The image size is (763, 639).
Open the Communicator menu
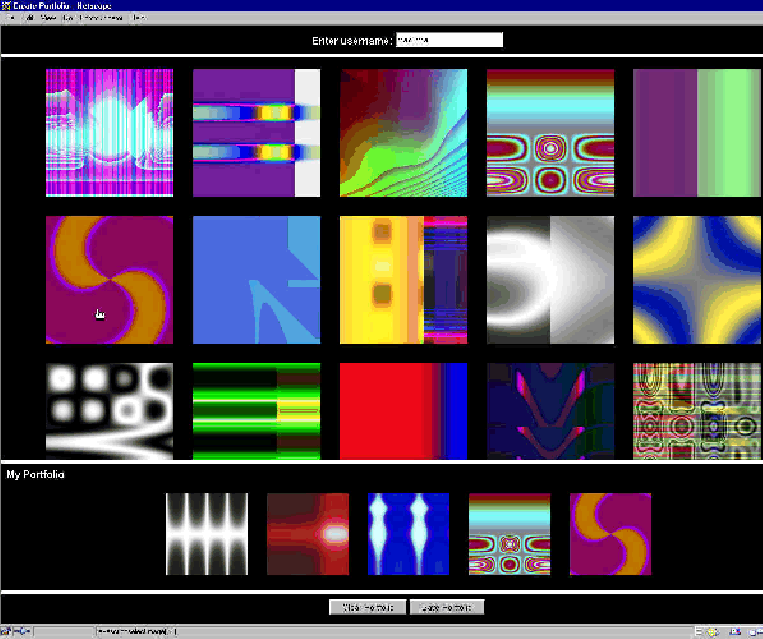coord(103,18)
